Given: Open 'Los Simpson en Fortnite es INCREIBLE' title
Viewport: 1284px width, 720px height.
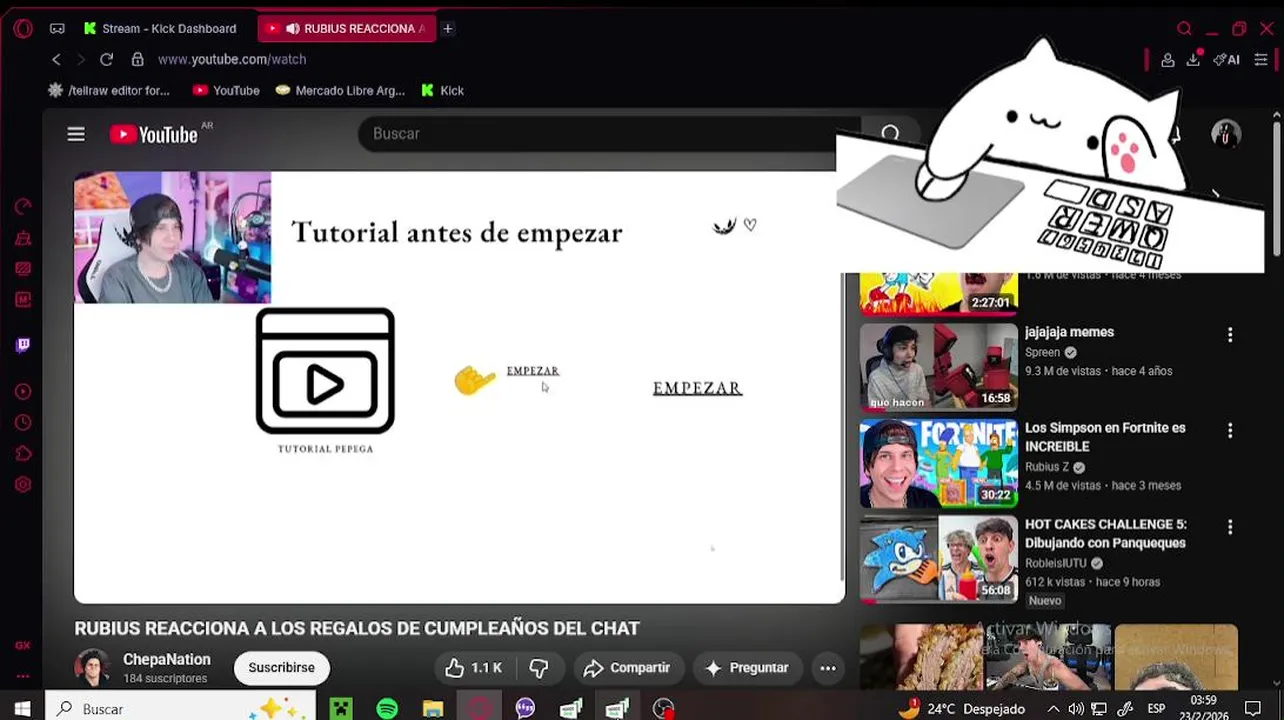Looking at the screenshot, I should pyautogui.click(x=1105, y=437).
